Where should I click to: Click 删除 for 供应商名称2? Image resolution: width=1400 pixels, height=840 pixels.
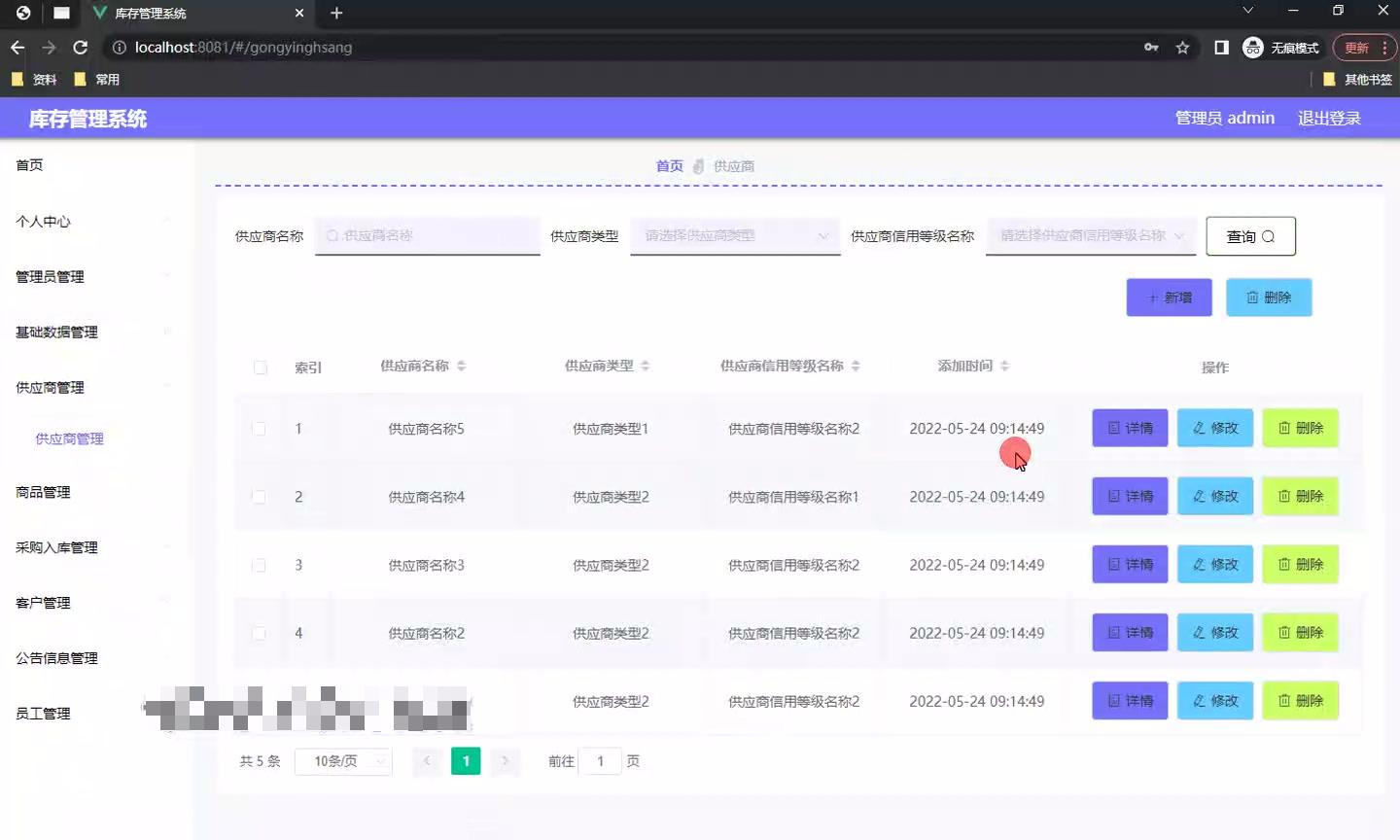[x=1301, y=632]
